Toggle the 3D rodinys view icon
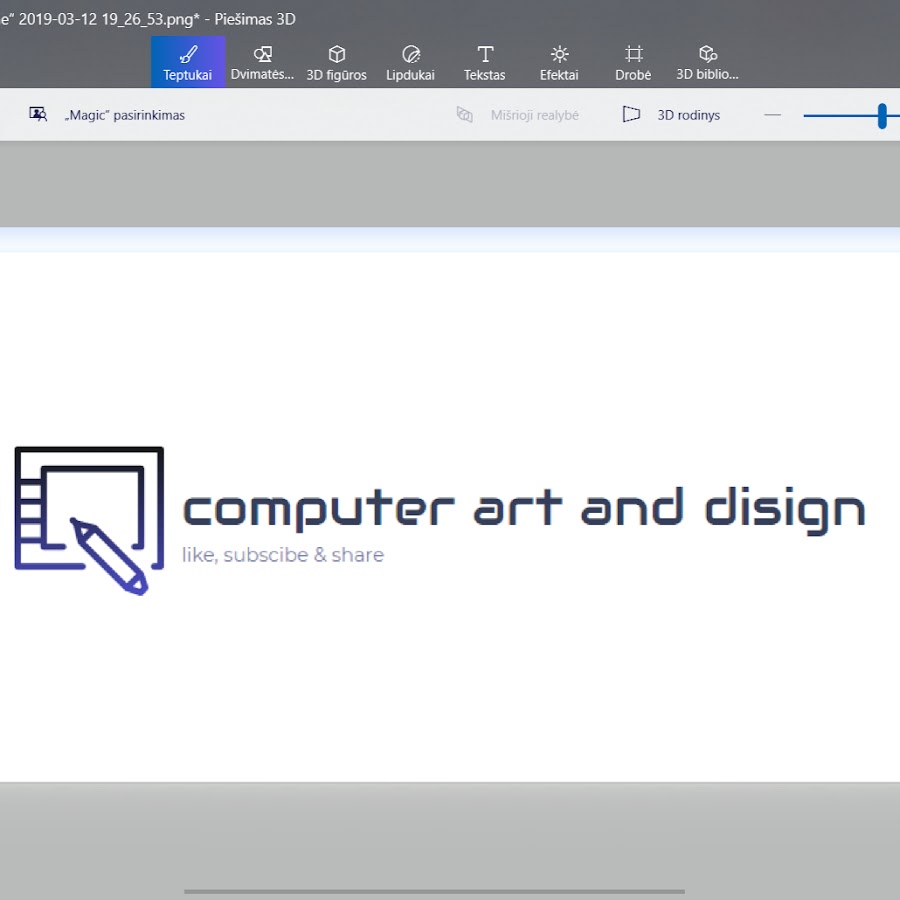The width and height of the screenshot is (900, 900). 631,114
